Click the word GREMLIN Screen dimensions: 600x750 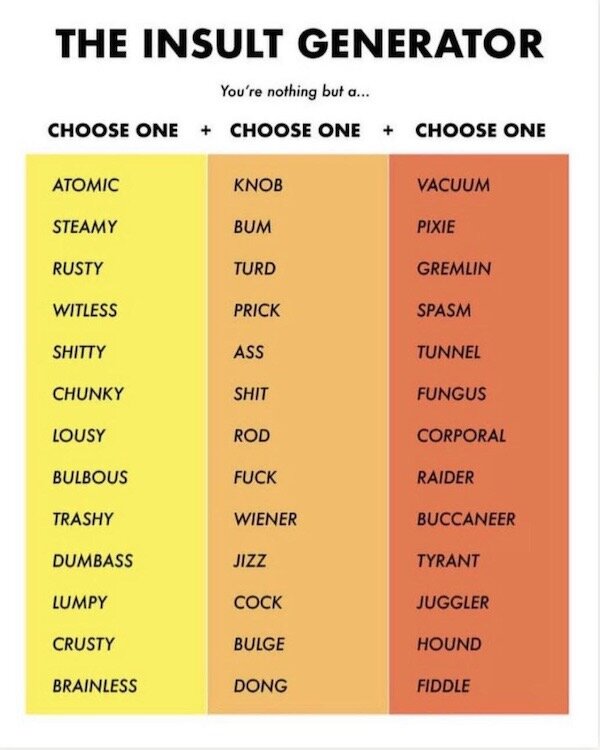click(x=454, y=269)
